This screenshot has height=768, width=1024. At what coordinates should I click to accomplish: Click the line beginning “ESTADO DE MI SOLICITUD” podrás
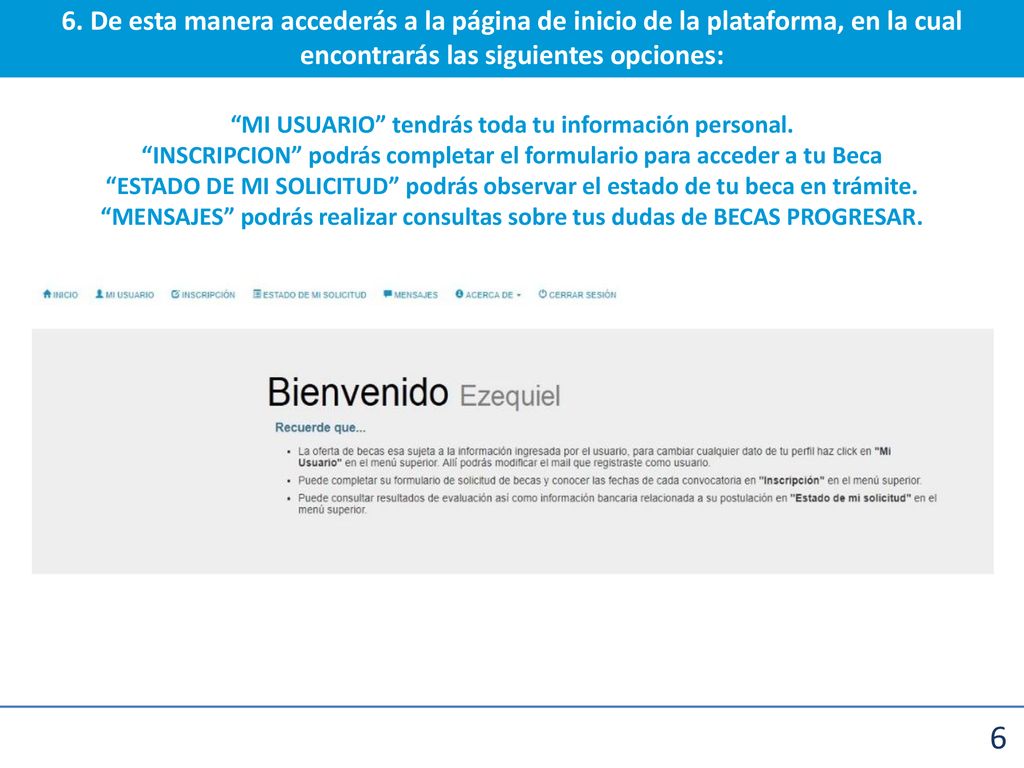pos(512,186)
